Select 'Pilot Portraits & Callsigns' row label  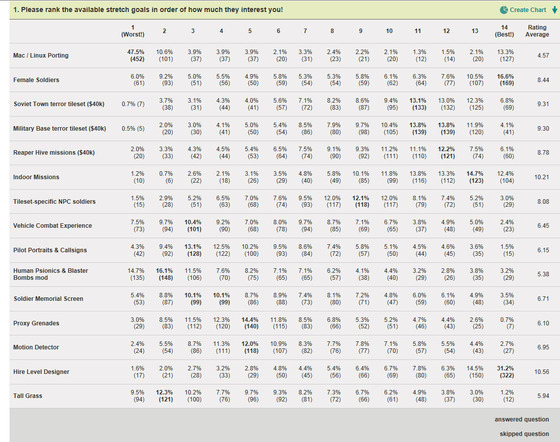(x=50, y=250)
